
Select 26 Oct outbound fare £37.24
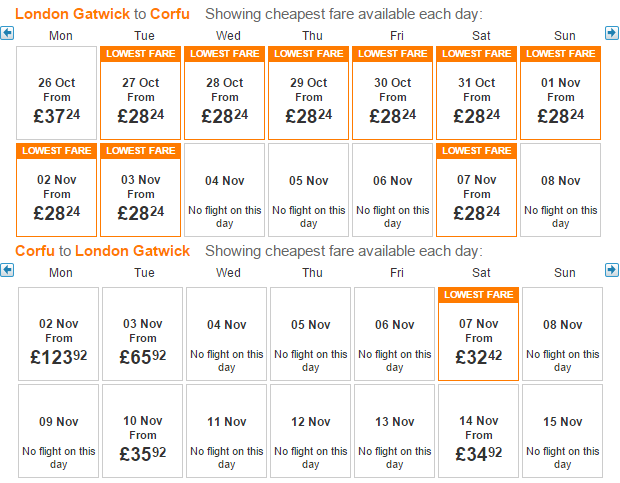pyautogui.click(x=57, y=93)
